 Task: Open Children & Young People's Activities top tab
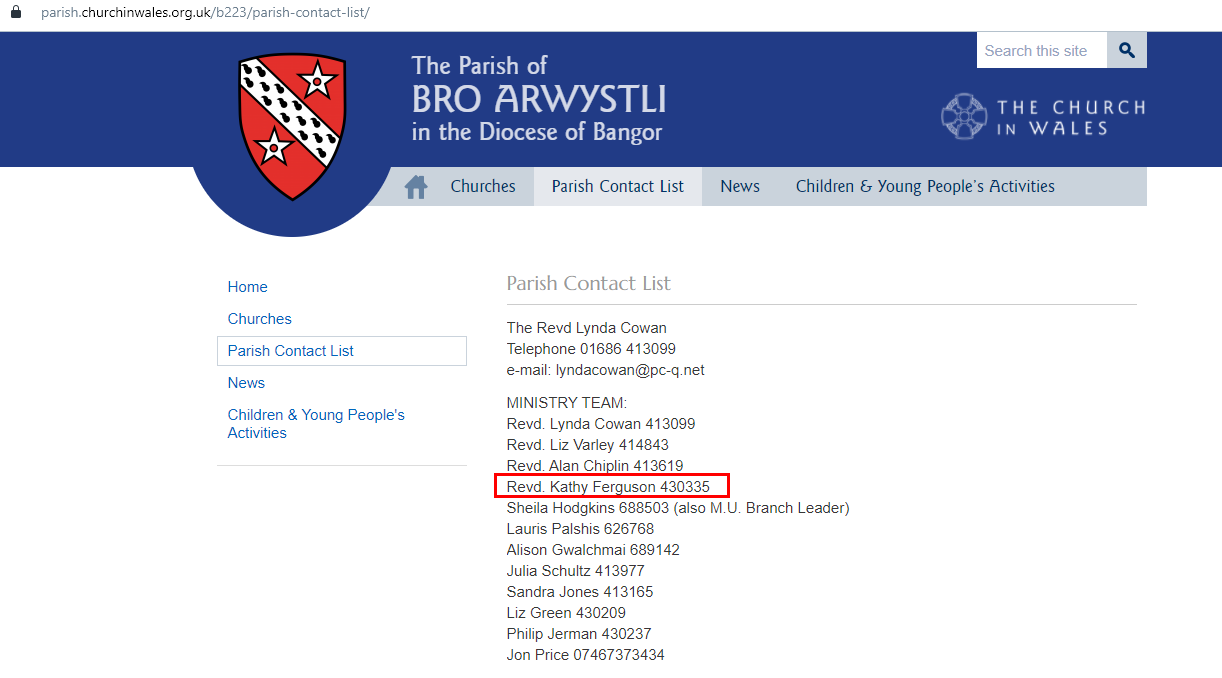click(x=925, y=186)
